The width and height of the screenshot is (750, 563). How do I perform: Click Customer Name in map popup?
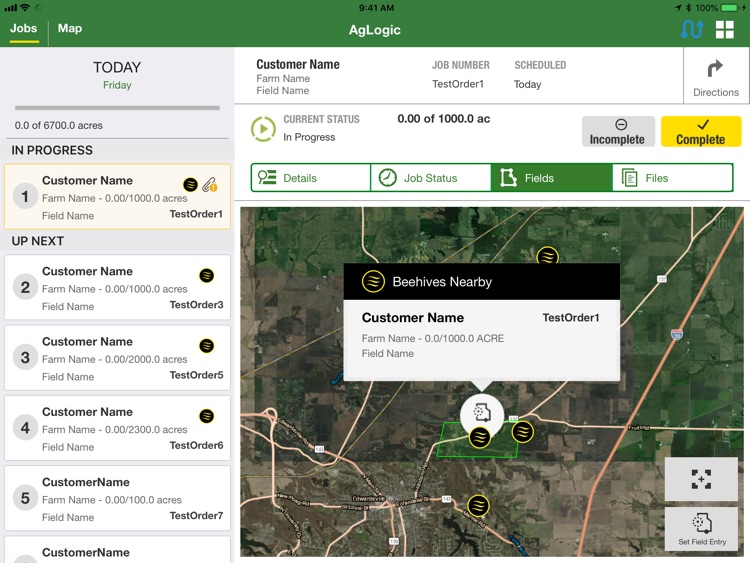(x=413, y=318)
